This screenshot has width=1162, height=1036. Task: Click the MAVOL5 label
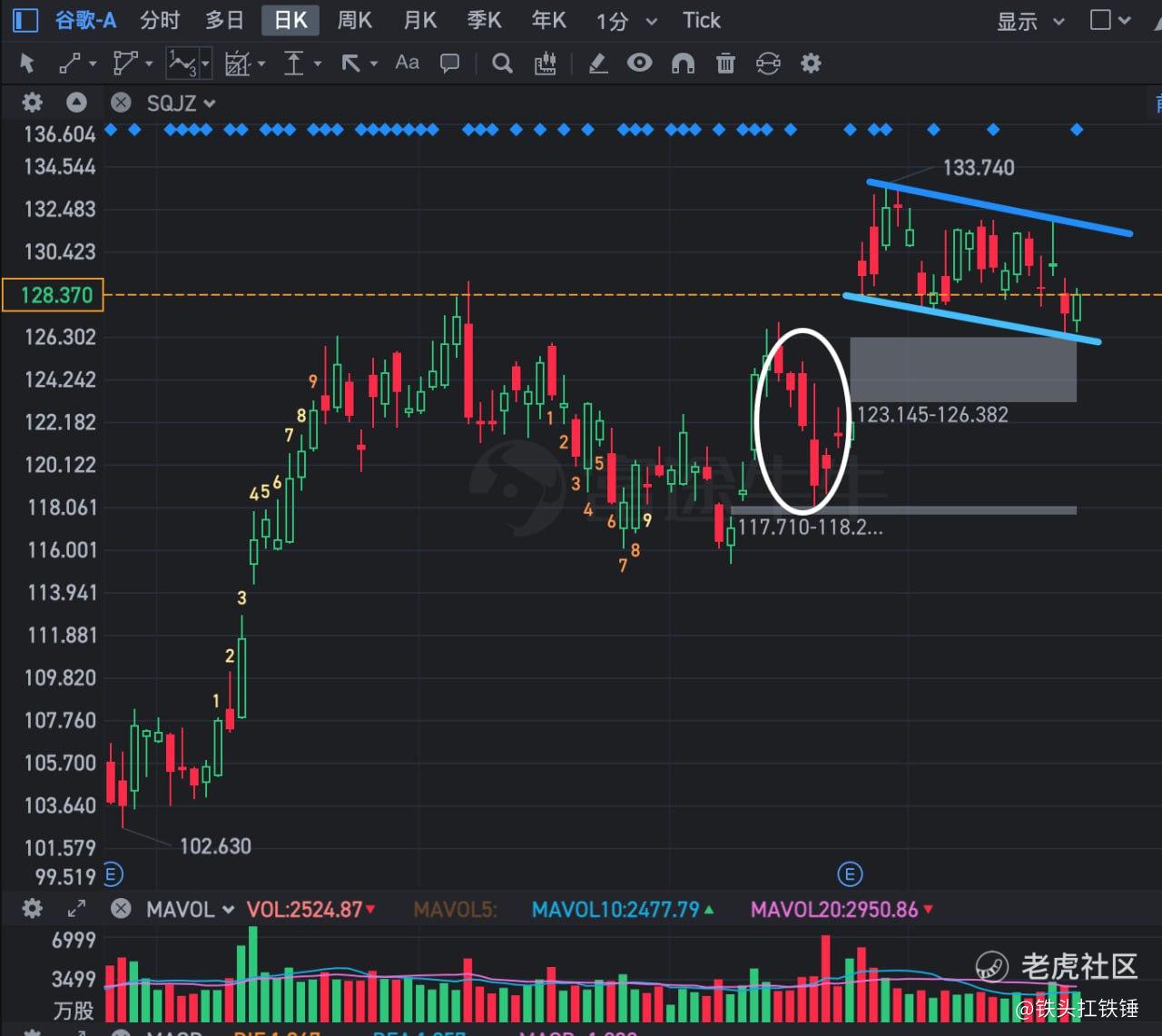click(455, 909)
